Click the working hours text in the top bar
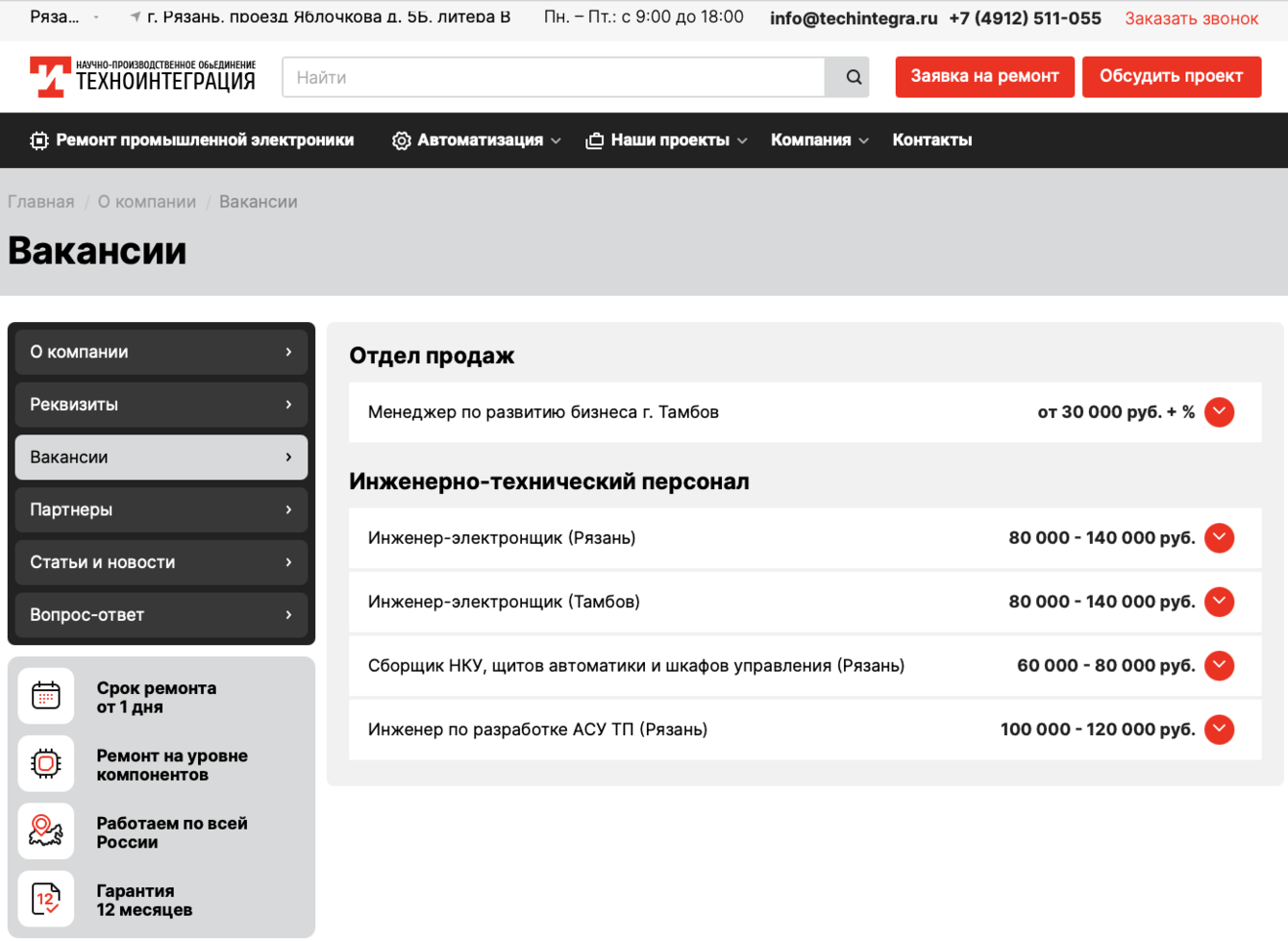The width and height of the screenshot is (1288, 941). [644, 17]
